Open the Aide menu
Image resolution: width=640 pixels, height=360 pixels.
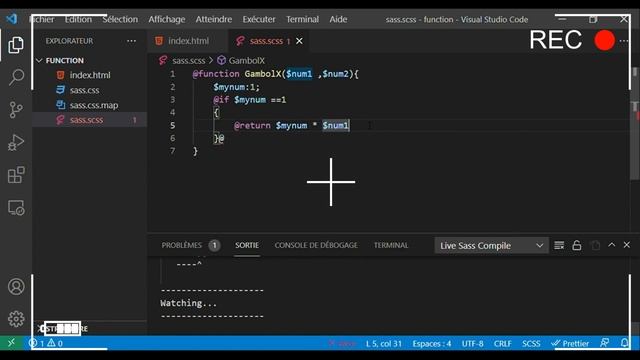(x=338, y=19)
